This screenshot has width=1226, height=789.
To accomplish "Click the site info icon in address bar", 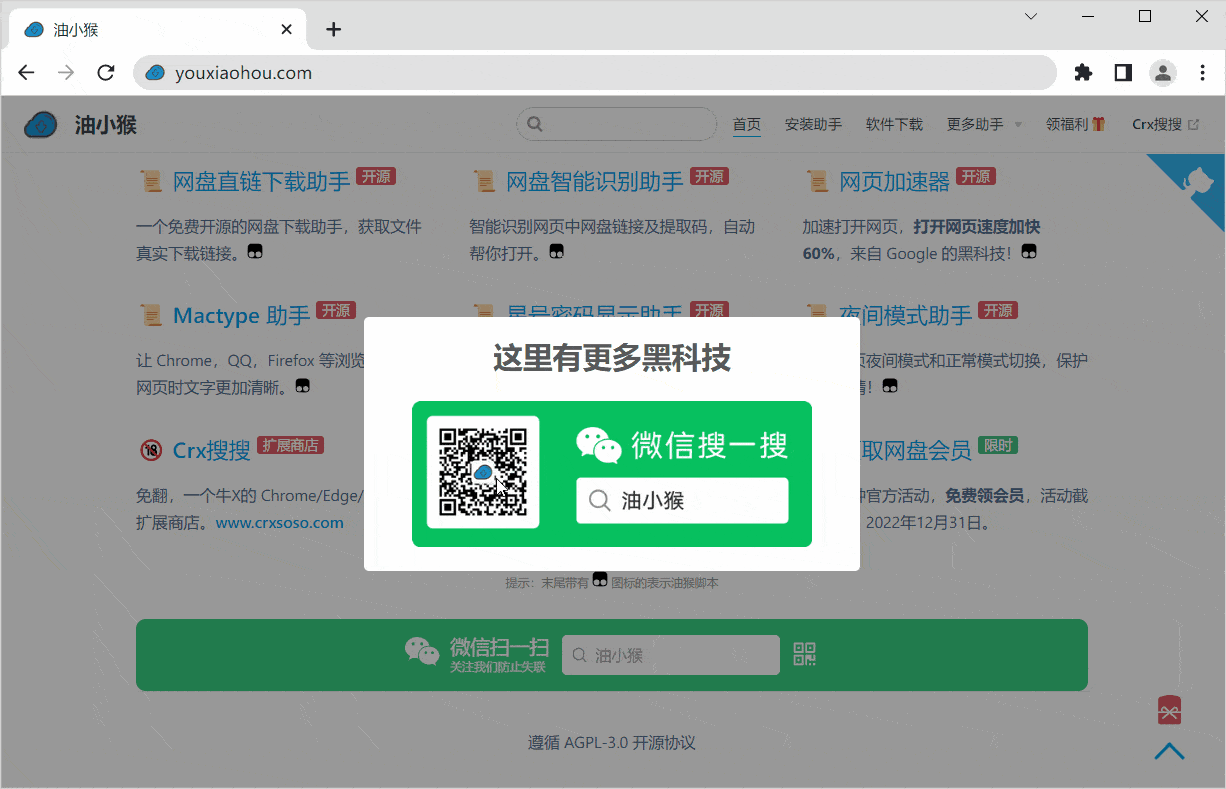I will 155,73.
